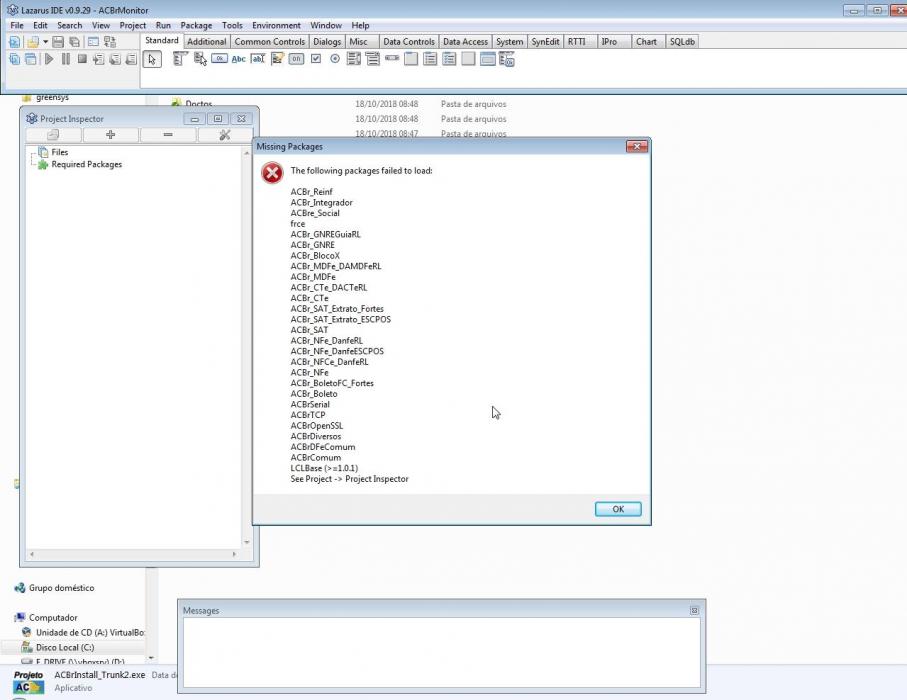Select Computador in Explorer sidebar
Image resolution: width=907 pixels, height=700 pixels.
point(53,618)
